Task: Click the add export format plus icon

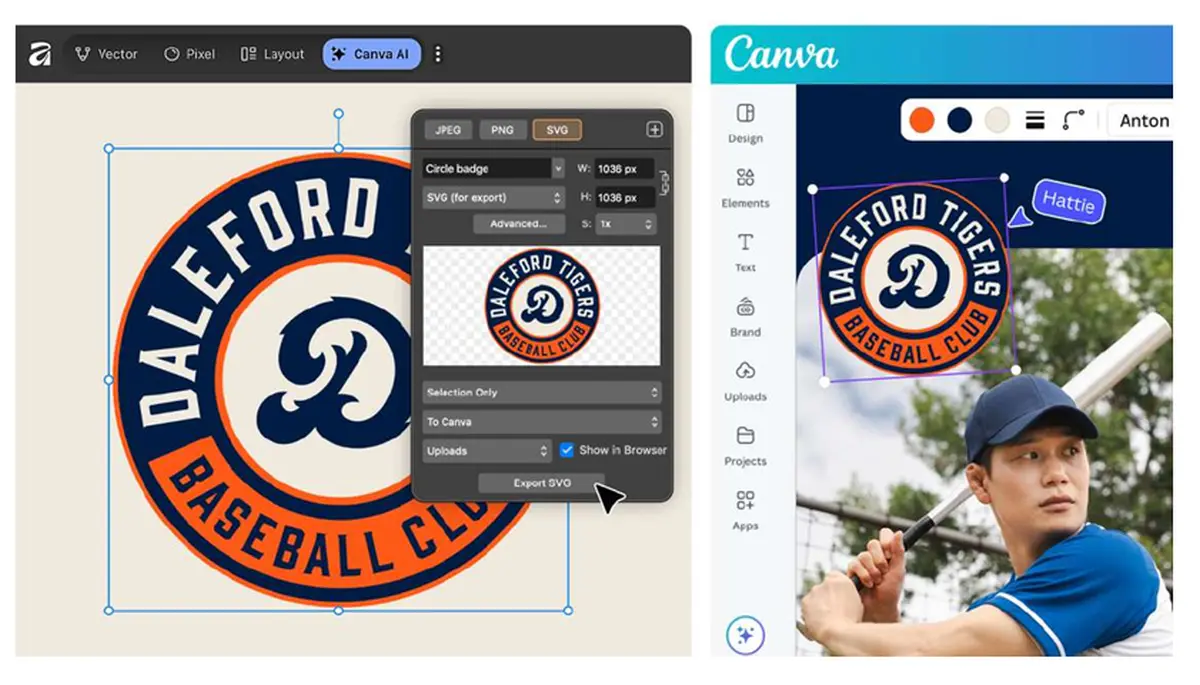Action: (654, 130)
